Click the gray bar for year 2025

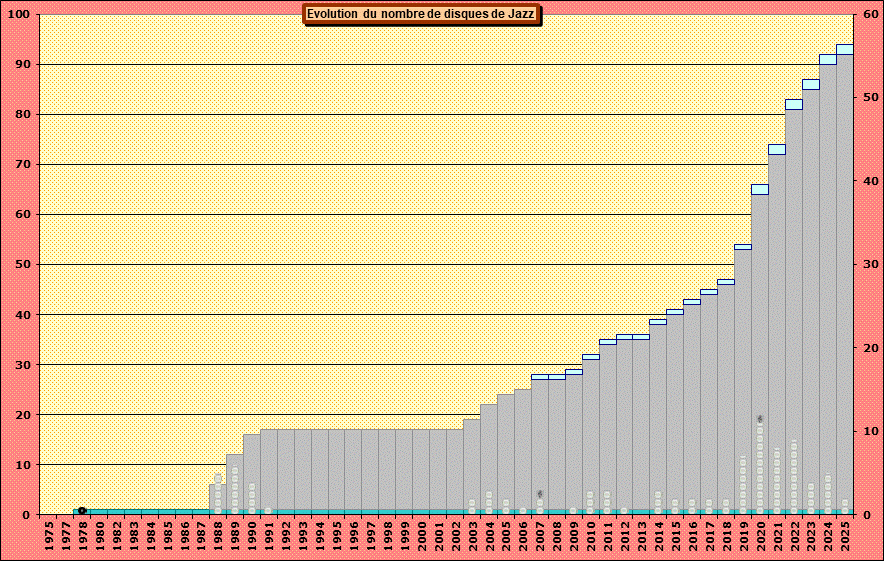[845, 282]
